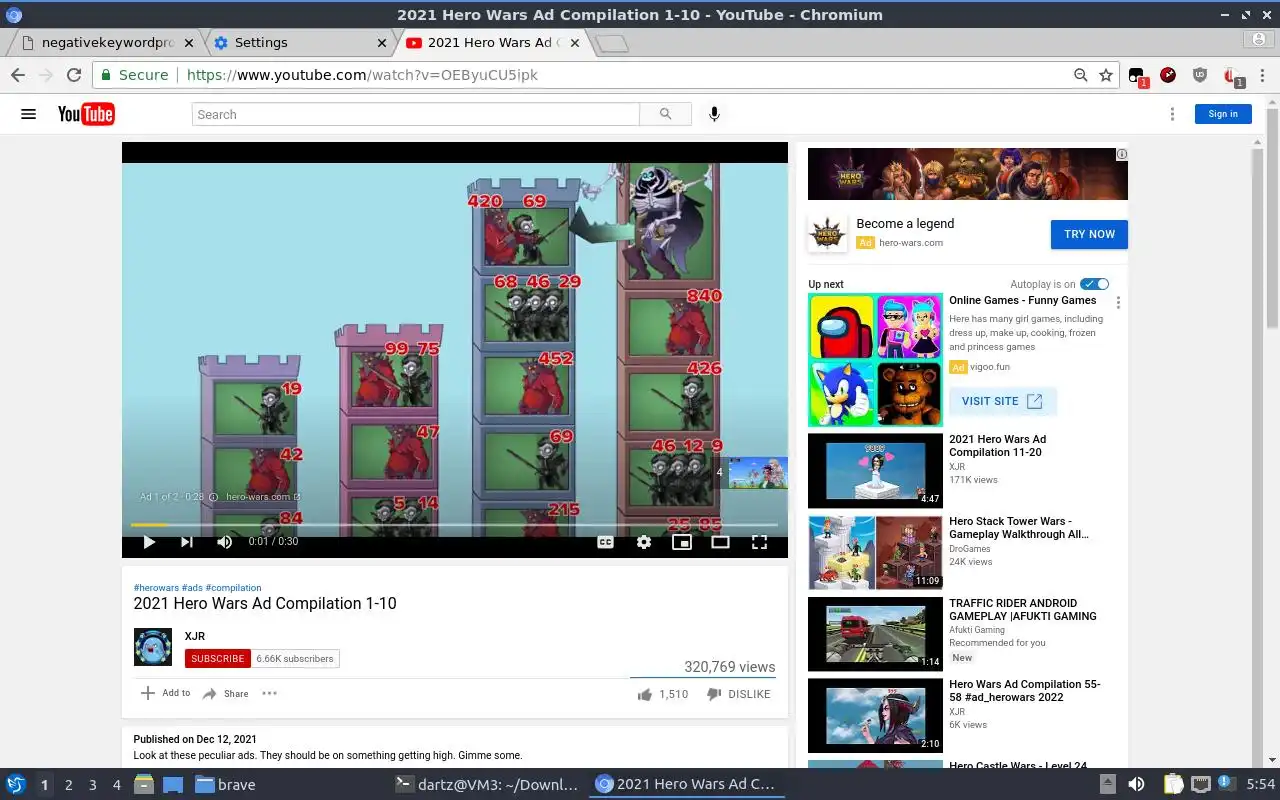
Task: Open the YouTube hamburger guide menu
Action: click(28, 114)
